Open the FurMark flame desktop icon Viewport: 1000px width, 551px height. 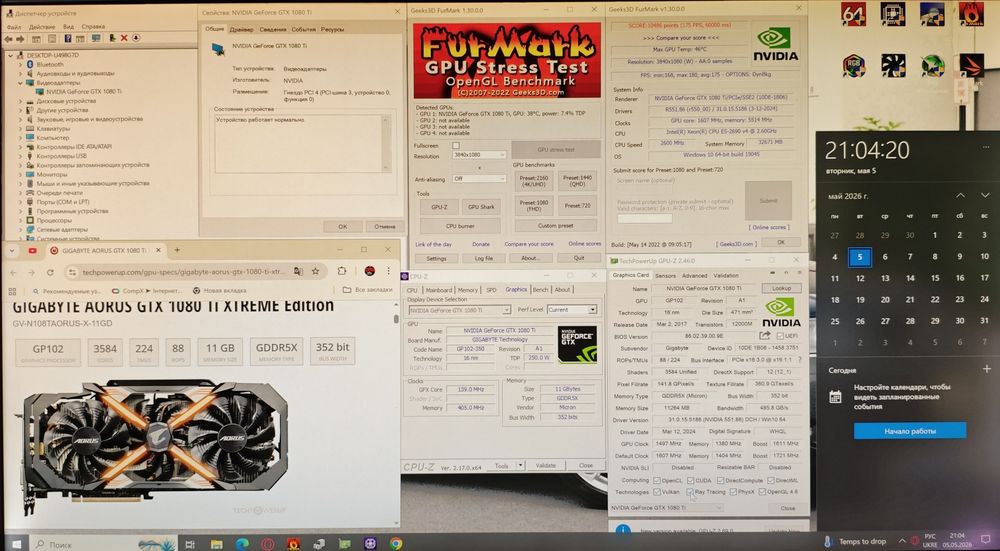pos(971,14)
